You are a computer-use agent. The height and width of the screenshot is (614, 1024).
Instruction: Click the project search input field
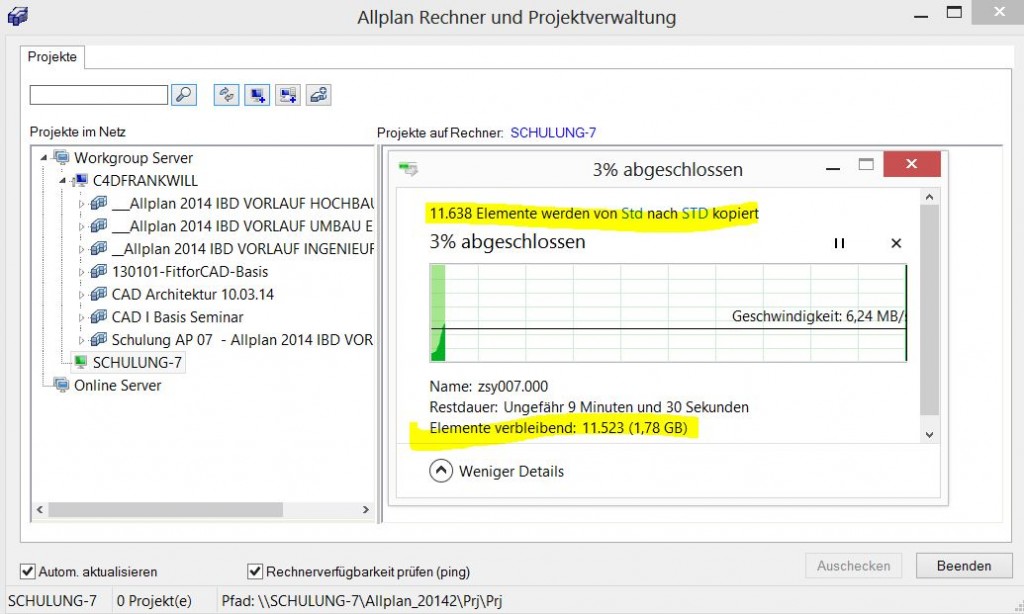tap(98, 95)
